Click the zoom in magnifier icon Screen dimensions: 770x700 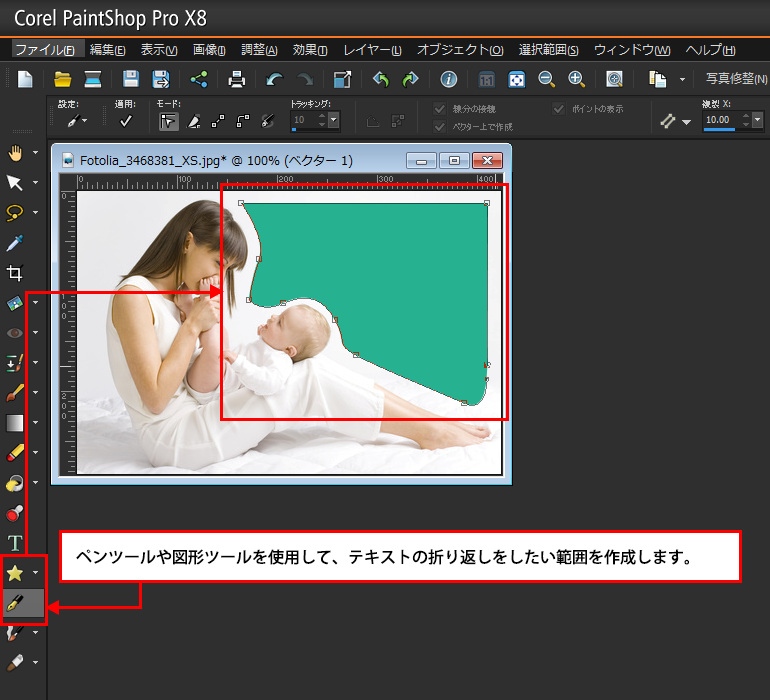point(576,79)
